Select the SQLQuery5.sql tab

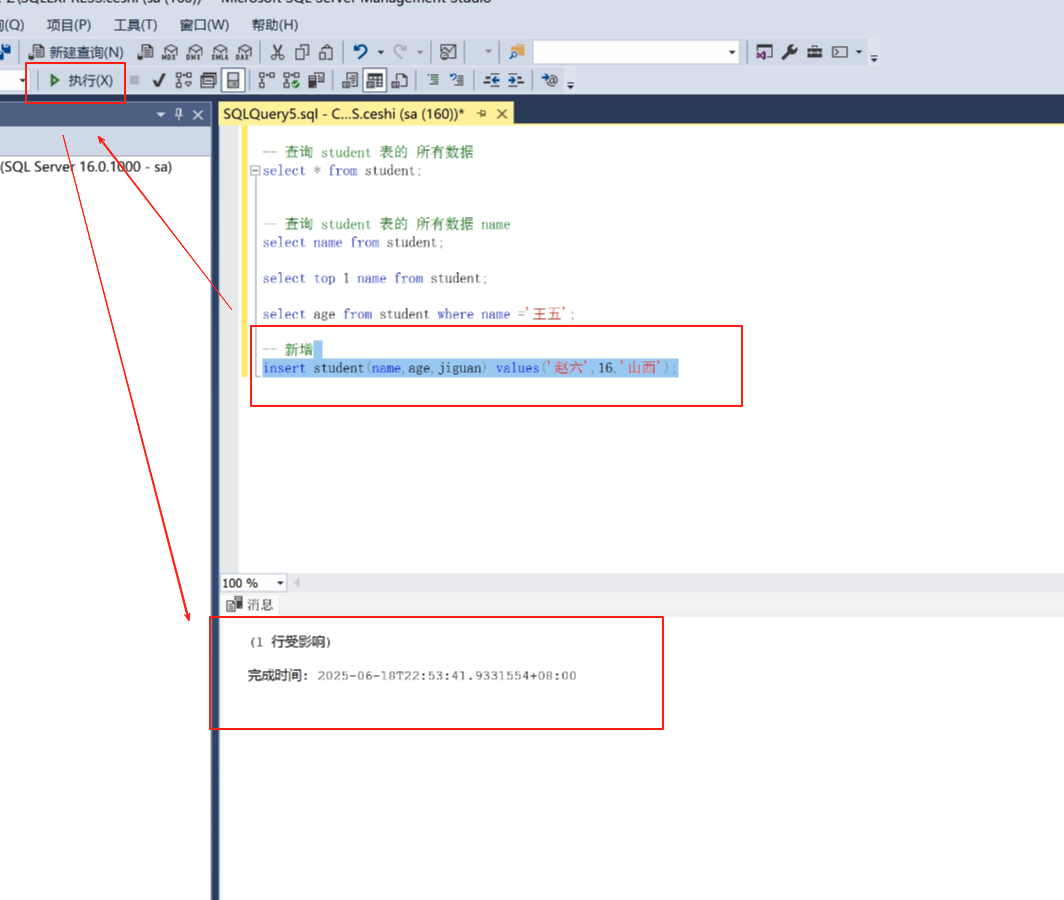[344, 114]
